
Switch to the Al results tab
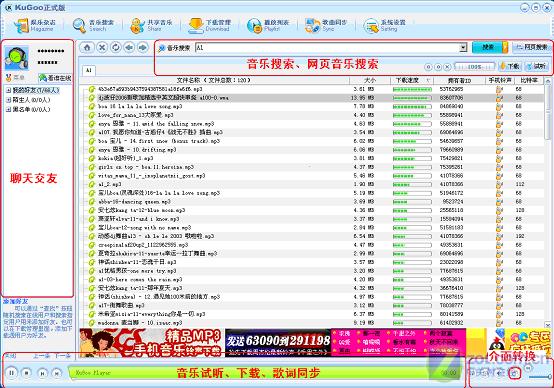89,70
